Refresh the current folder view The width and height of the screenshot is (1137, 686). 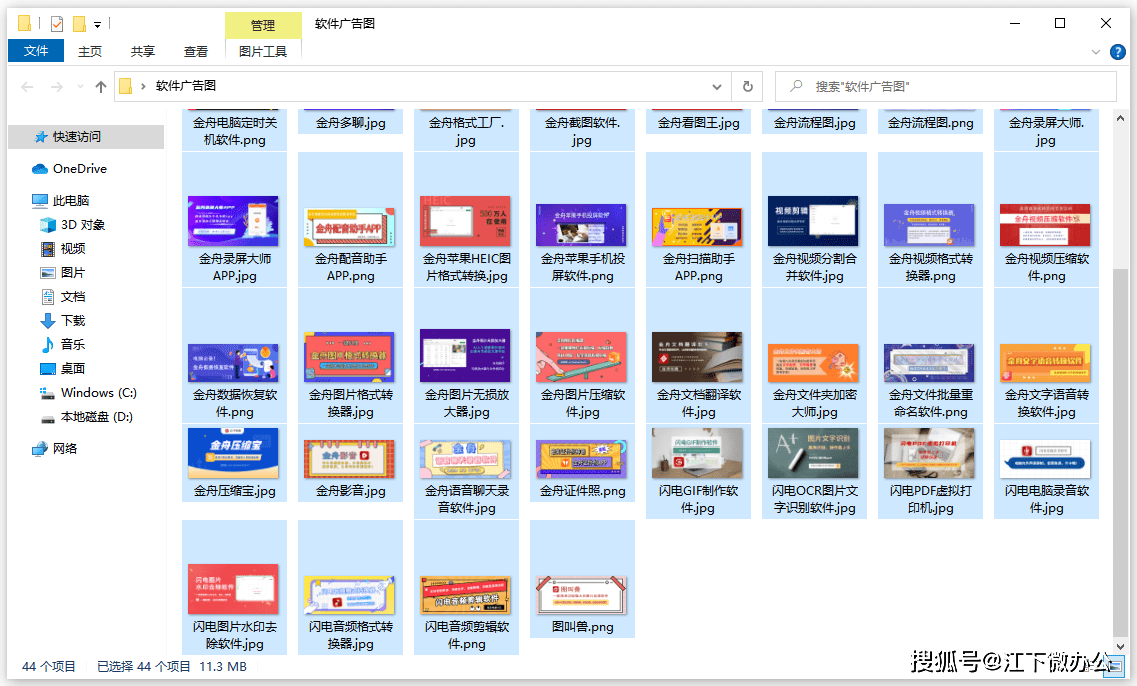coord(747,87)
